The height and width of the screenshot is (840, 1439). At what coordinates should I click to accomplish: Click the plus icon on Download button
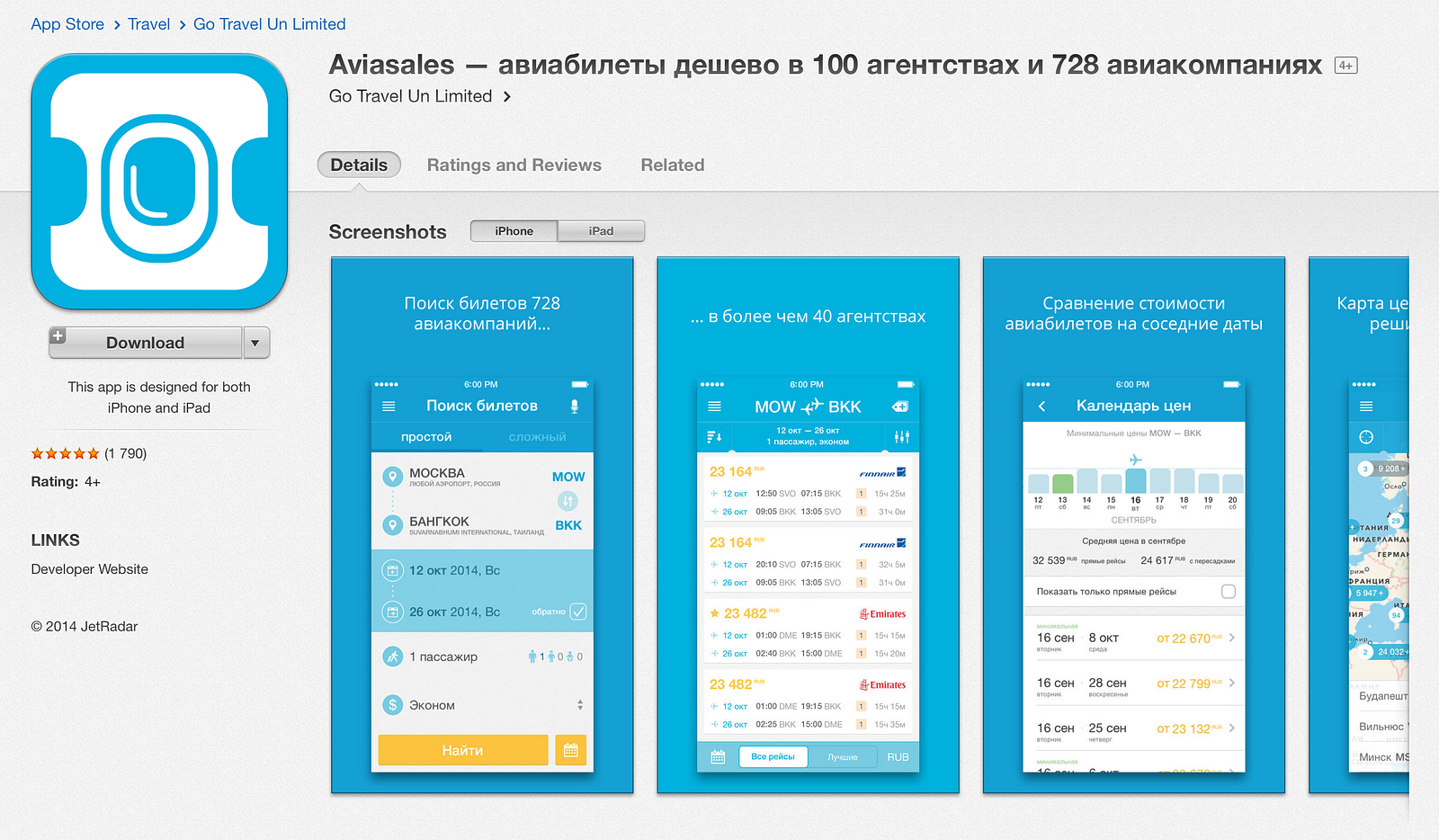[58, 335]
